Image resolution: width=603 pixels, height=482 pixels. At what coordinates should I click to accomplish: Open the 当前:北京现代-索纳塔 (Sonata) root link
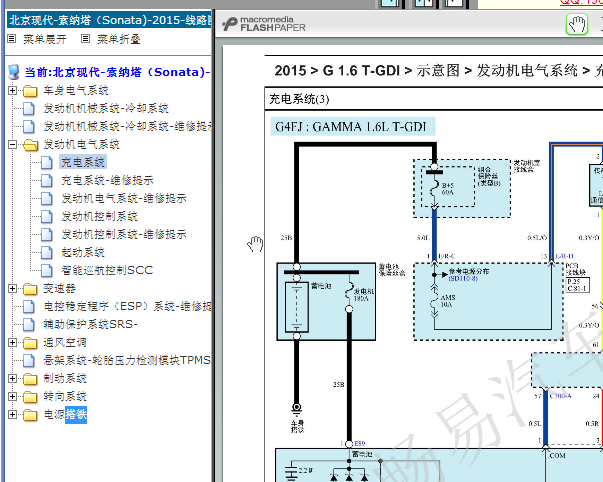[x=117, y=72]
